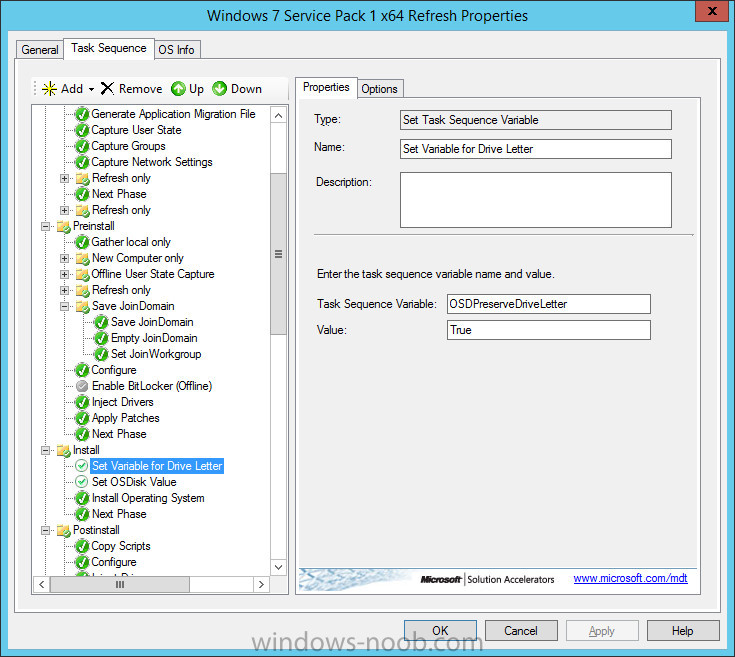Collapse the Install group
Screen dimensions: 735x657
click(x=45, y=450)
